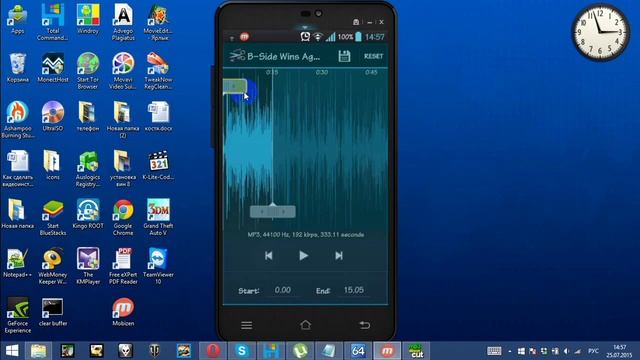The image size is (640, 360).
Task: Open The KMPlayer desktop shortcut
Action: tap(88, 266)
